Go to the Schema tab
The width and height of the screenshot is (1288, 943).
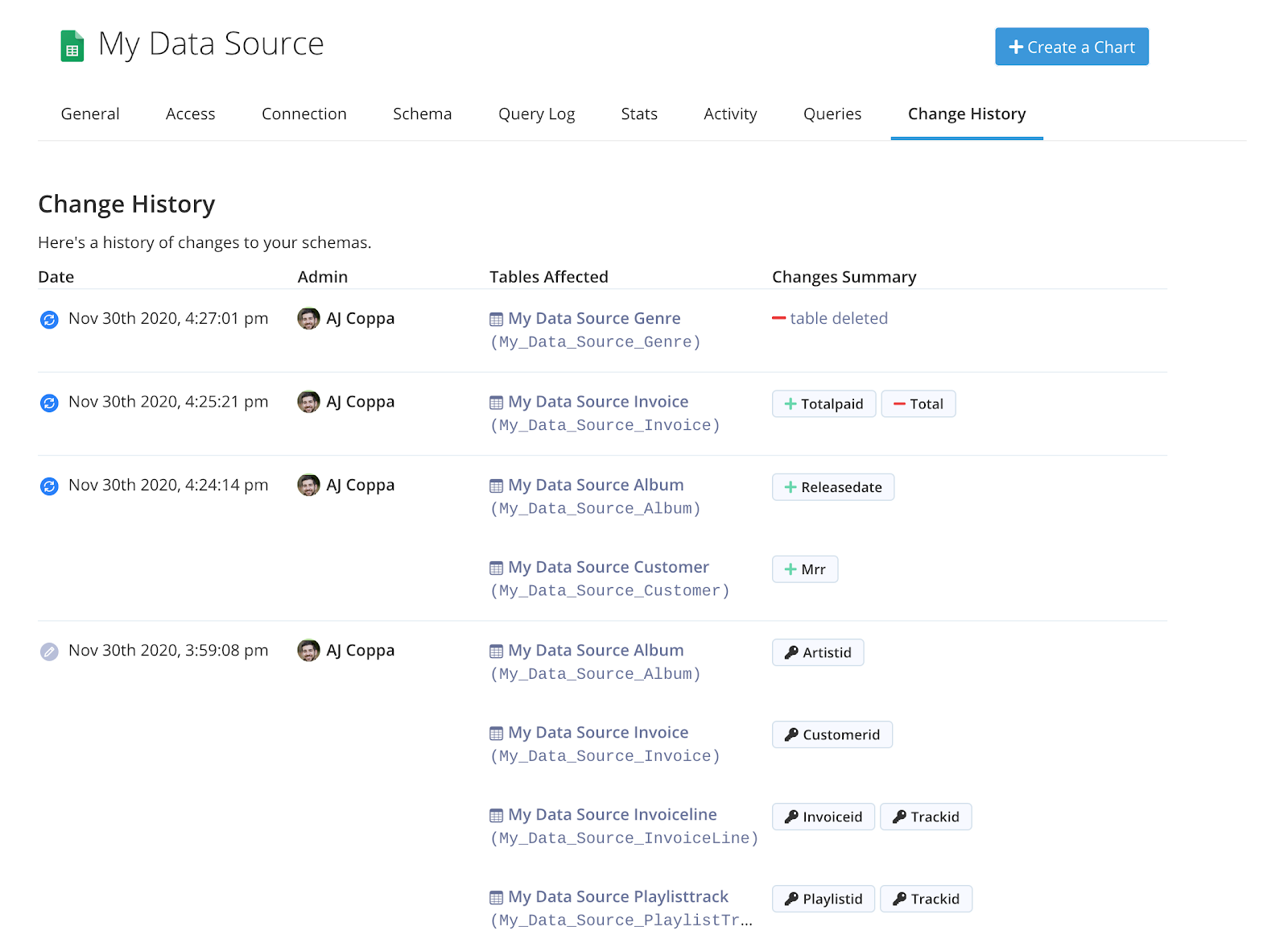click(423, 114)
